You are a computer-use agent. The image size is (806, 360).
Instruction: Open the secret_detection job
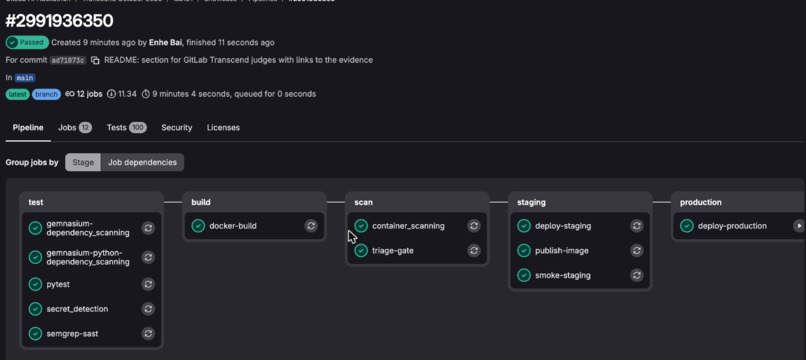78,309
